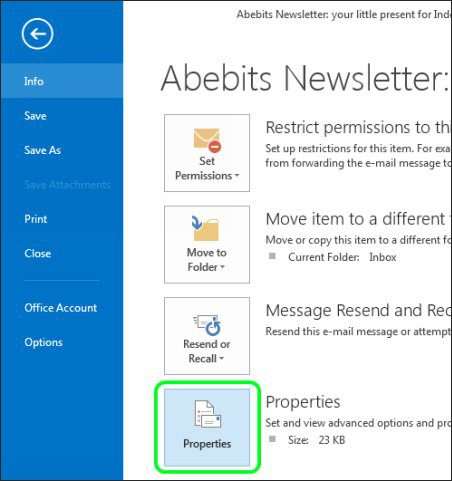This screenshot has height=481, width=452.
Task: Click the back arrow circle icon
Action: (x=37, y=34)
